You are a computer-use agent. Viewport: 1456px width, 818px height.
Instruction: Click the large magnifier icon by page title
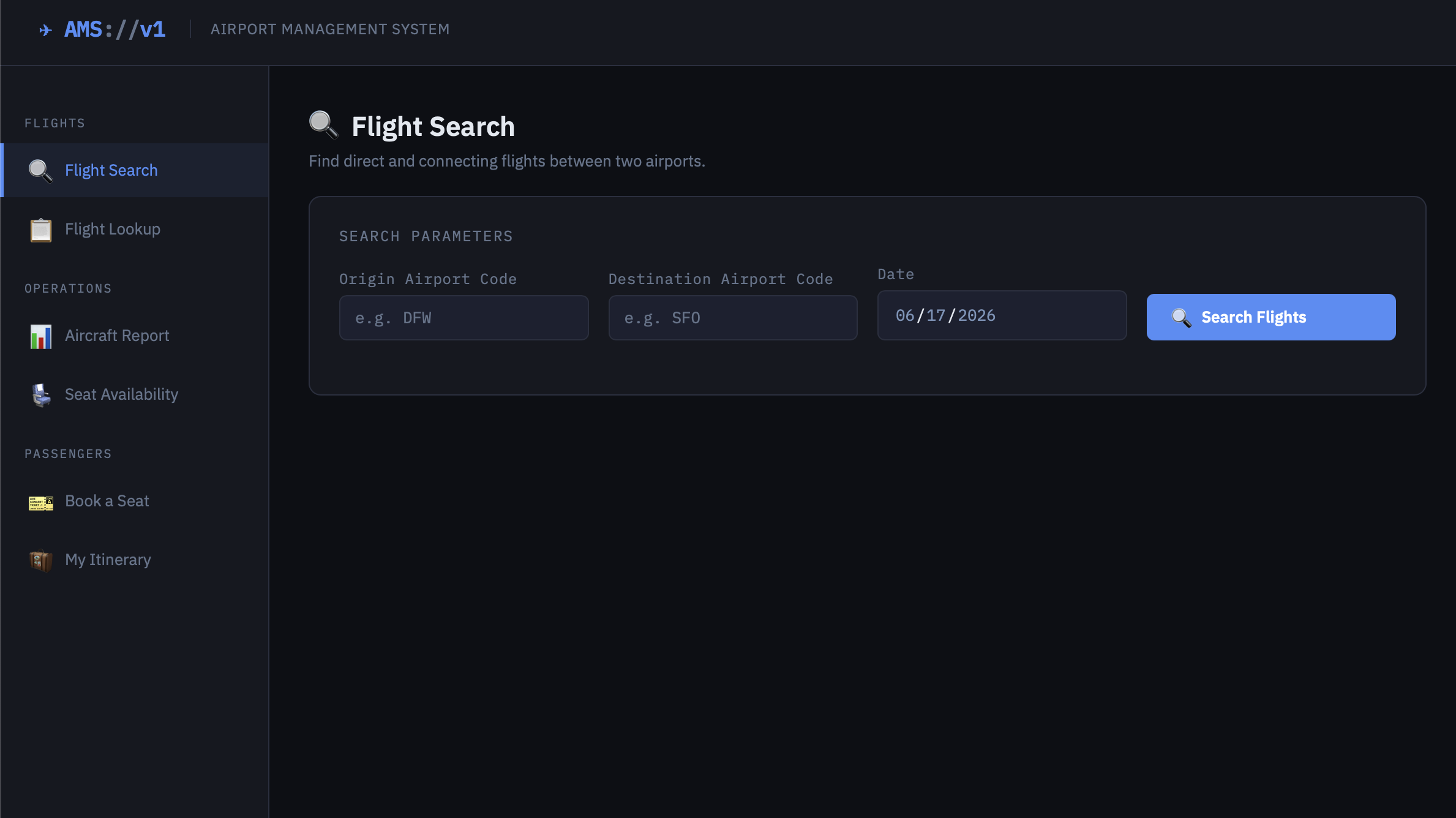tap(323, 125)
